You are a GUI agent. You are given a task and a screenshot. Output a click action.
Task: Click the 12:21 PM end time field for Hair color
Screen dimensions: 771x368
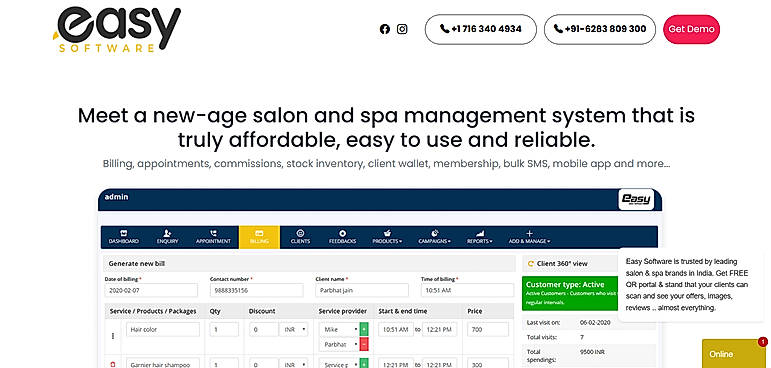coord(439,330)
